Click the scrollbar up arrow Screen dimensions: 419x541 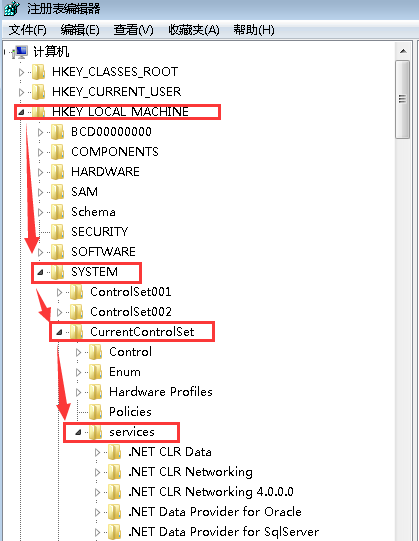403,51
